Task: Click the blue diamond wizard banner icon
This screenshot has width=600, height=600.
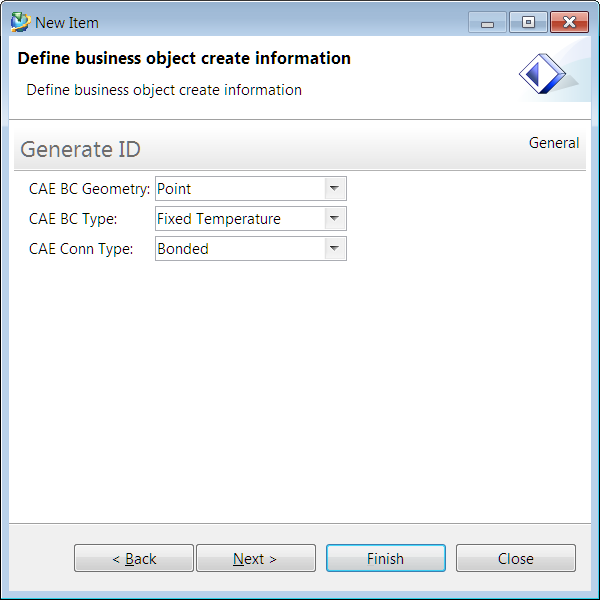Action: pyautogui.click(x=542, y=74)
